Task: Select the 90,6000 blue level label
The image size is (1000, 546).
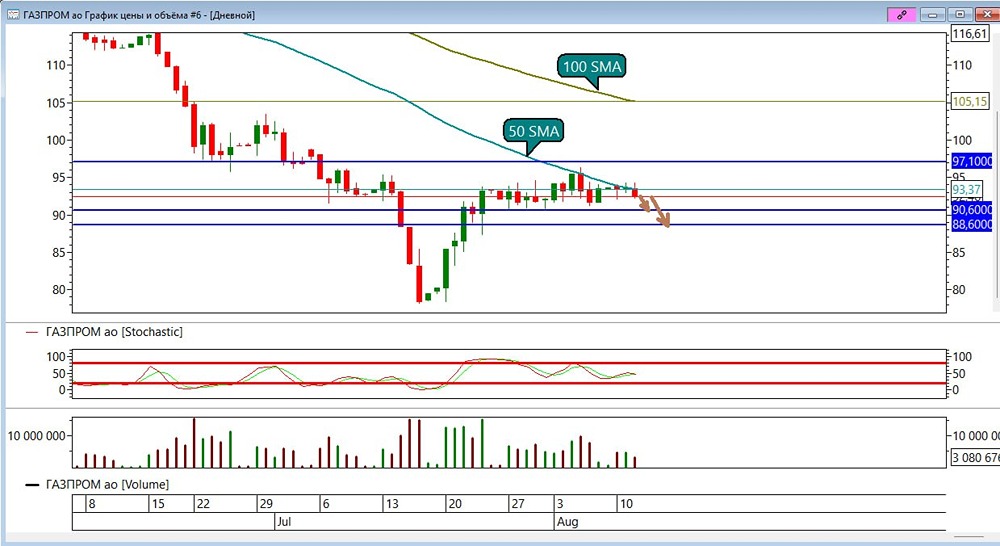Action: coord(972,210)
